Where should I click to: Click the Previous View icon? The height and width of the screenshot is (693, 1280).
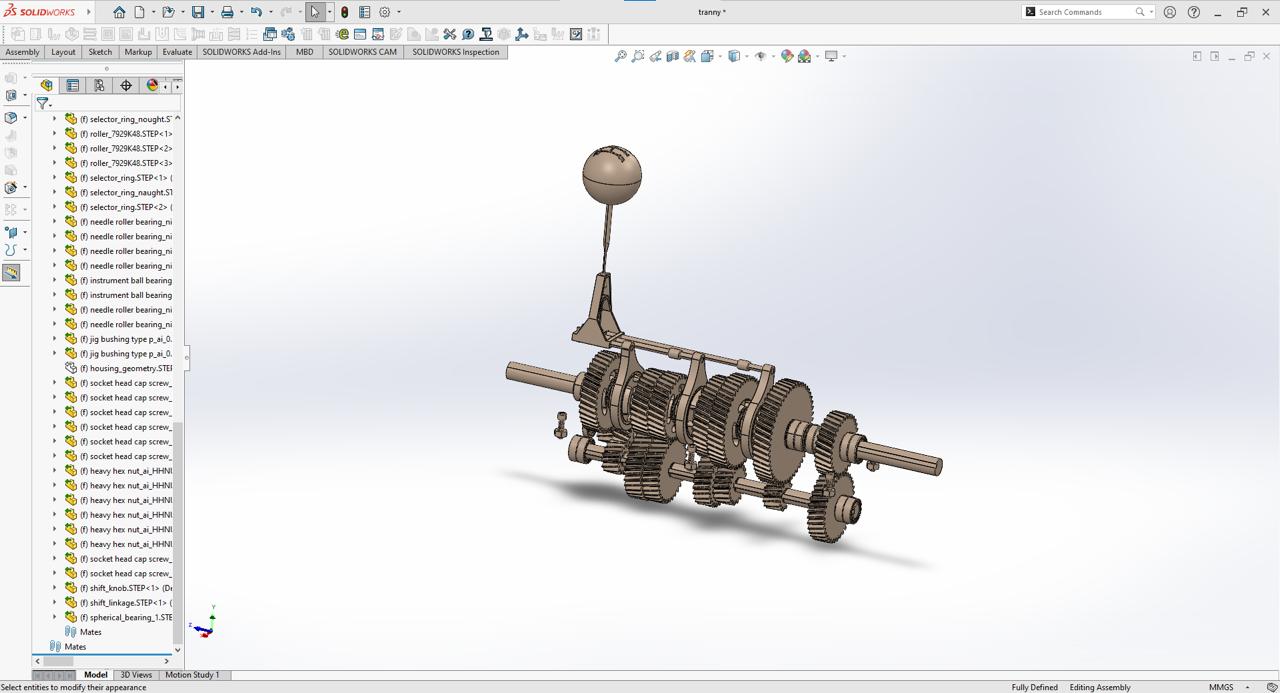[655, 56]
